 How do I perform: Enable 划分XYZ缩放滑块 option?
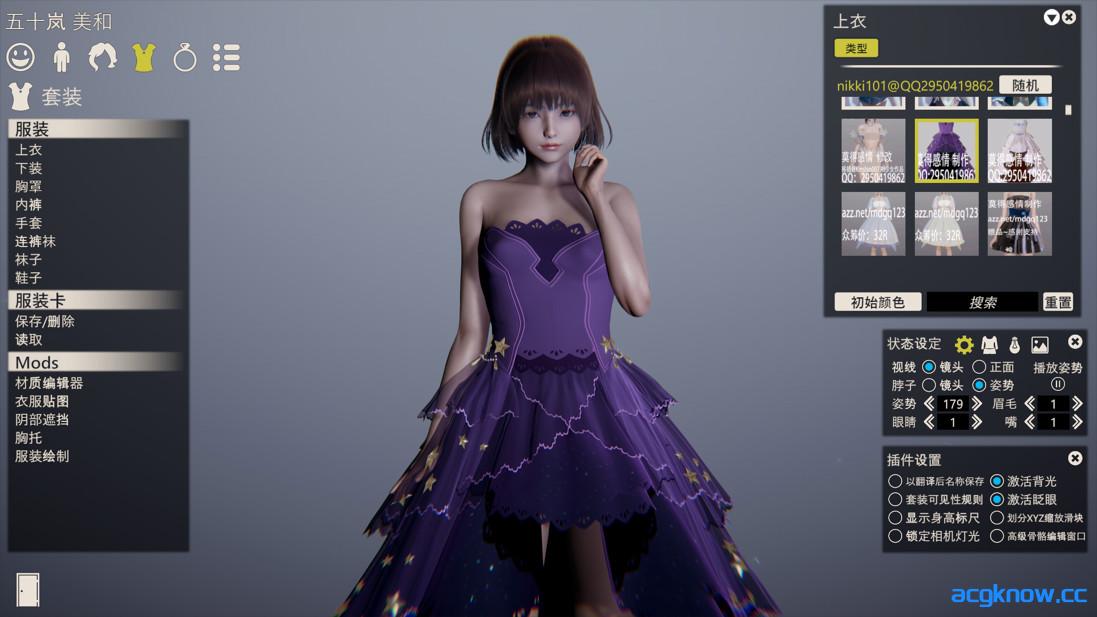pos(997,518)
